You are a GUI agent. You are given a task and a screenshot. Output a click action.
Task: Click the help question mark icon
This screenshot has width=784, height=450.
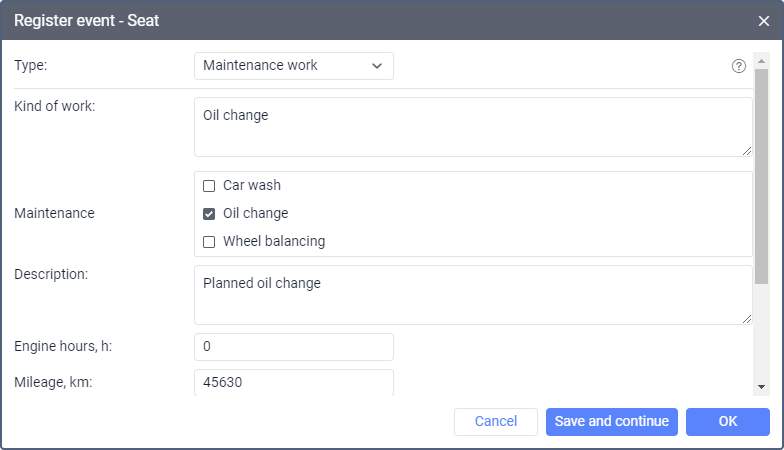point(739,66)
